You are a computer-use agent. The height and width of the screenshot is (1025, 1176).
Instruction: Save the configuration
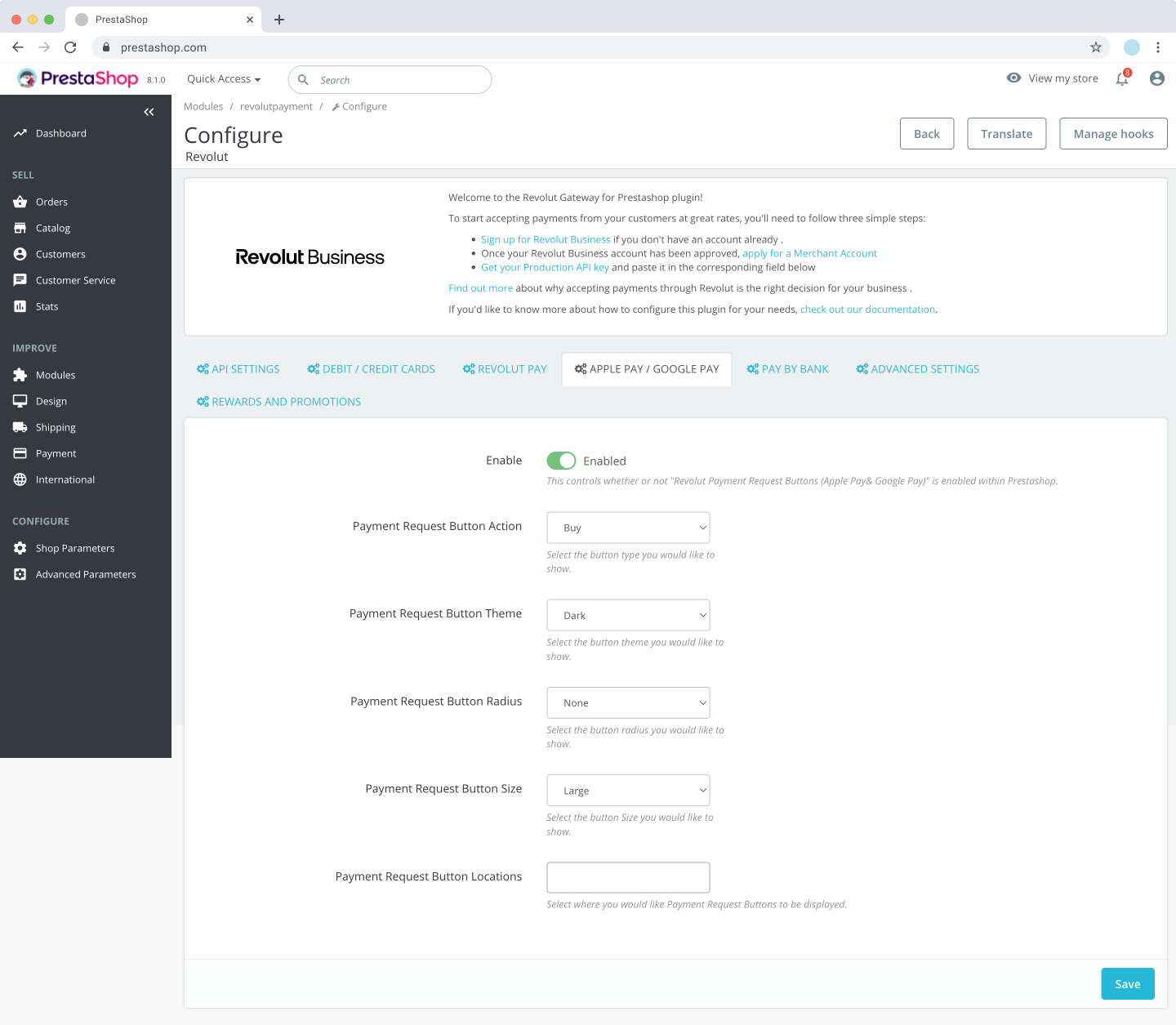pos(1128,984)
